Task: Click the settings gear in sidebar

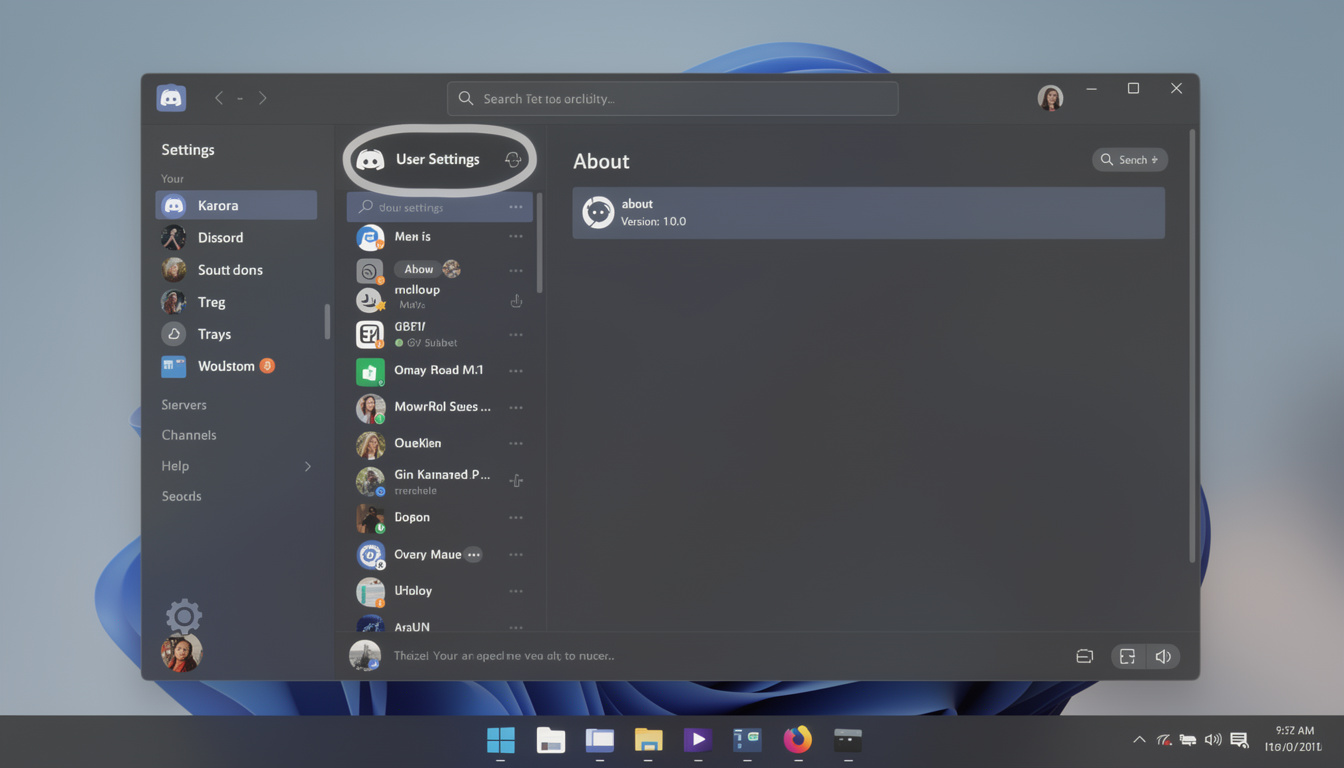Action: [183, 616]
